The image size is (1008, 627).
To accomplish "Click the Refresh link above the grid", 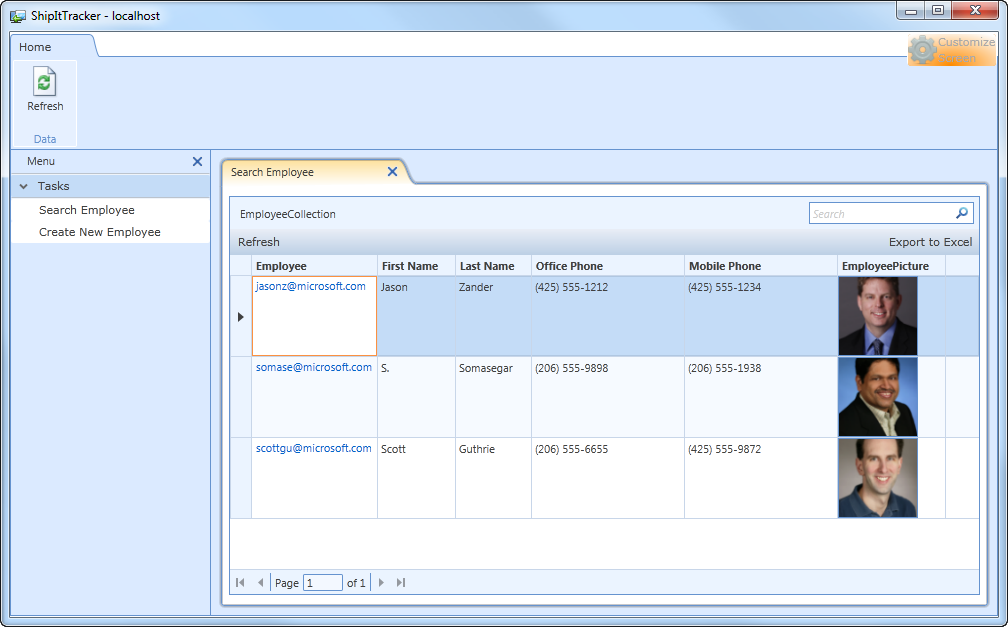I will pyautogui.click(x=258, y=242).
